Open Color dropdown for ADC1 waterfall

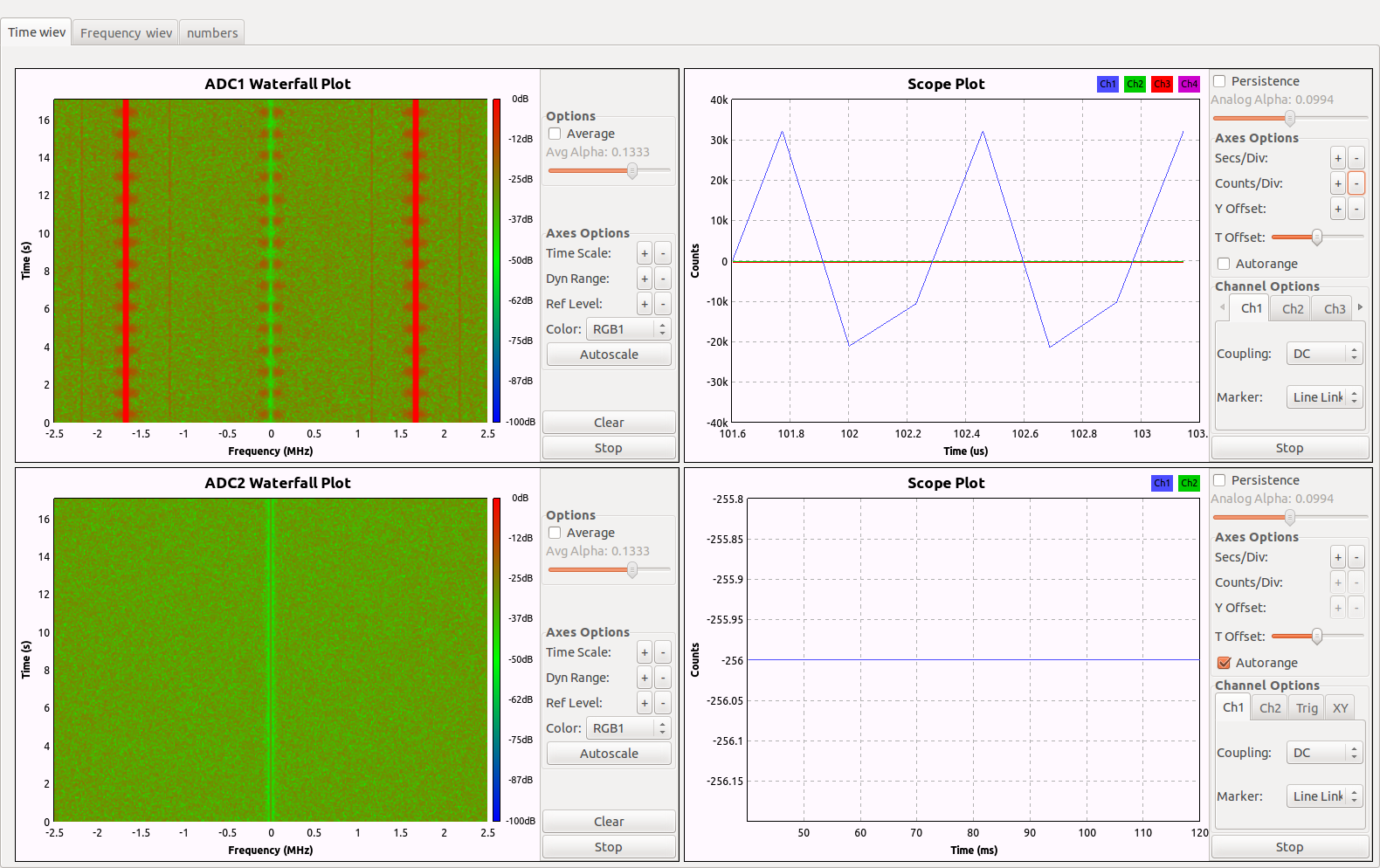(627, 330)
